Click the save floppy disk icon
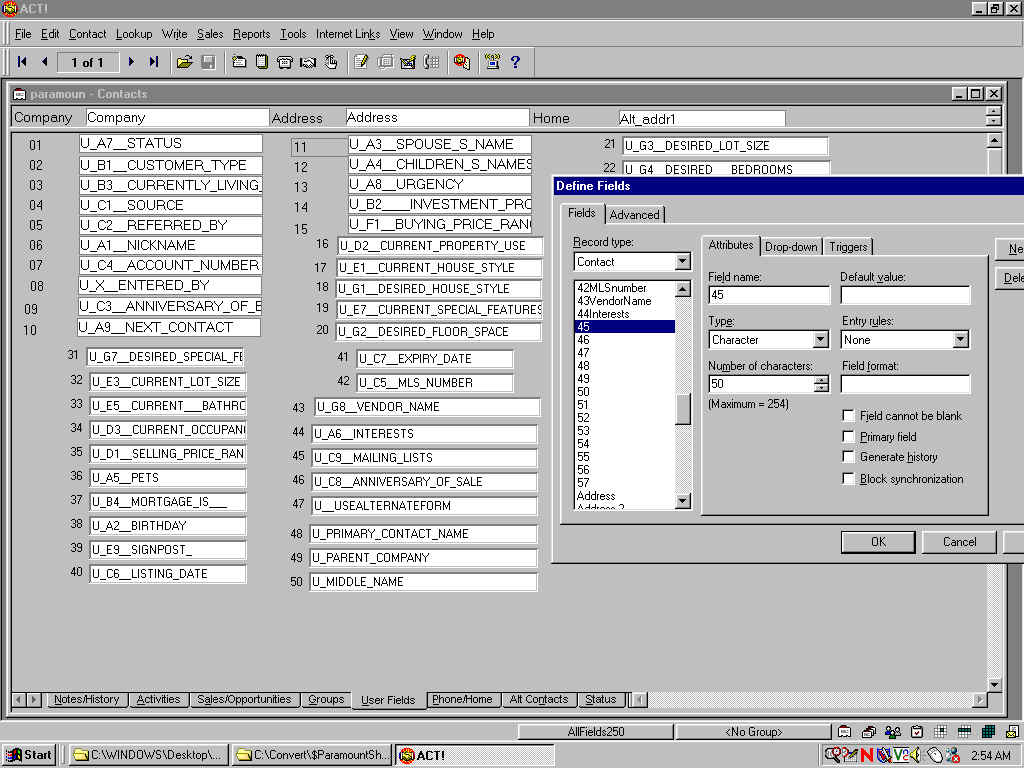The image size is (1024, 768). pos(208,62)
